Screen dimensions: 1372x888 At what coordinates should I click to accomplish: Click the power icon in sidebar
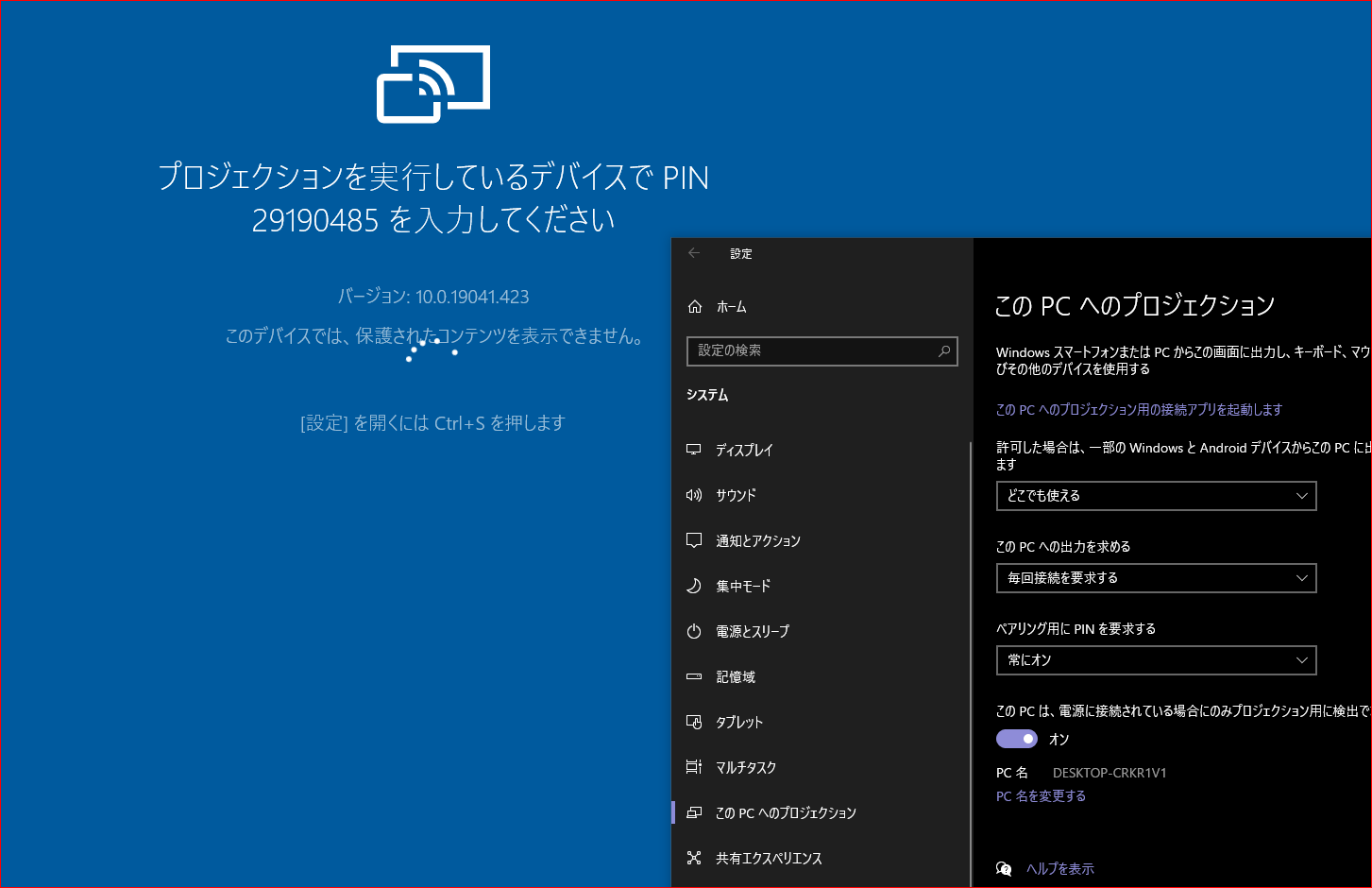pyautogui.click(x=694, y=631)
